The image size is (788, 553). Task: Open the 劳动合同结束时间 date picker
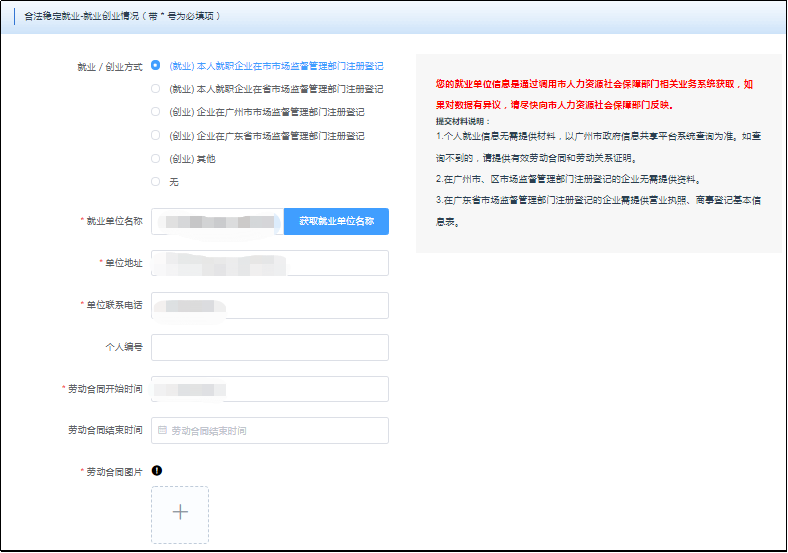[270, 430]
